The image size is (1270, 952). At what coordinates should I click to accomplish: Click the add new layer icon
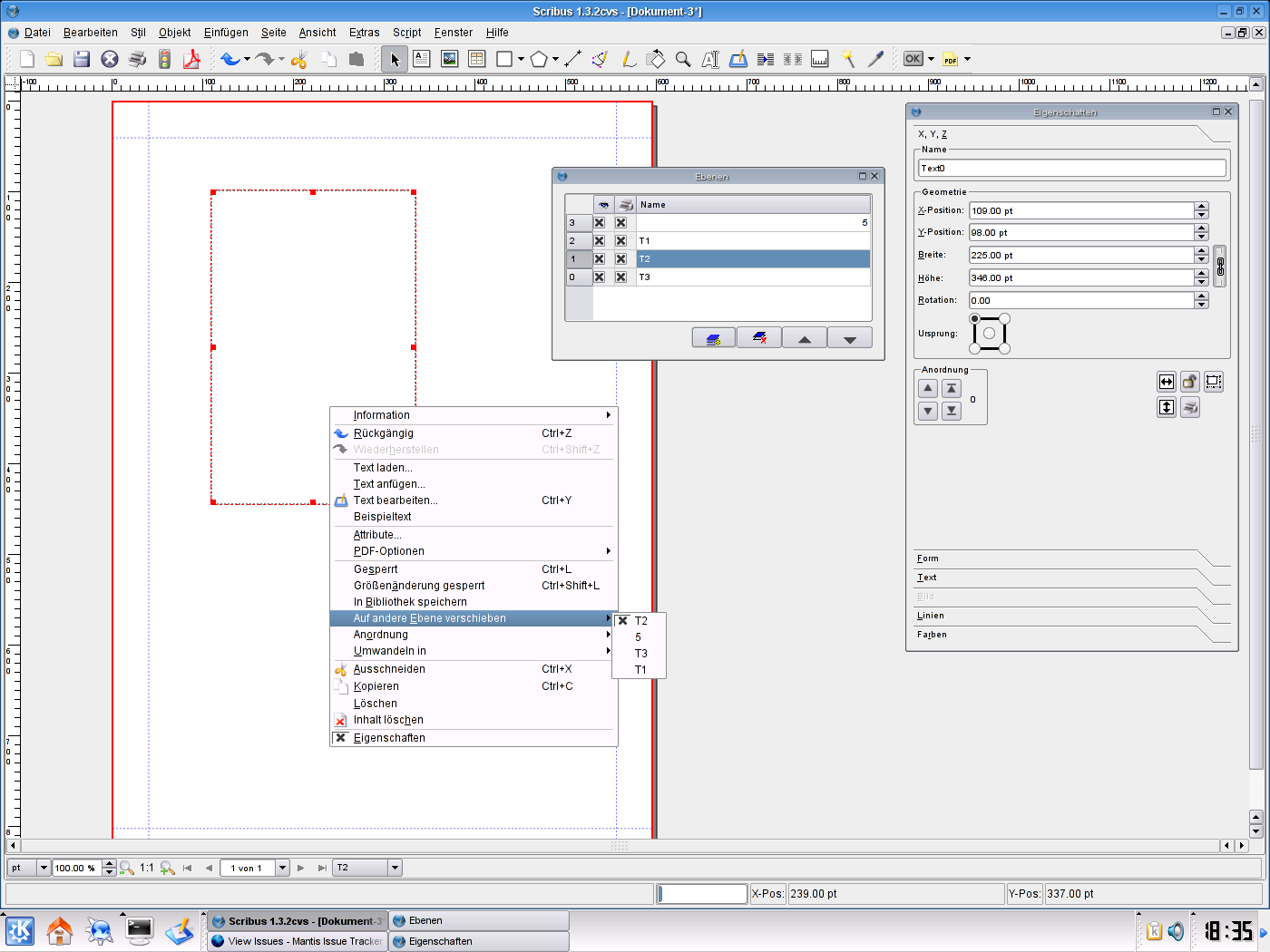[714, 338]
